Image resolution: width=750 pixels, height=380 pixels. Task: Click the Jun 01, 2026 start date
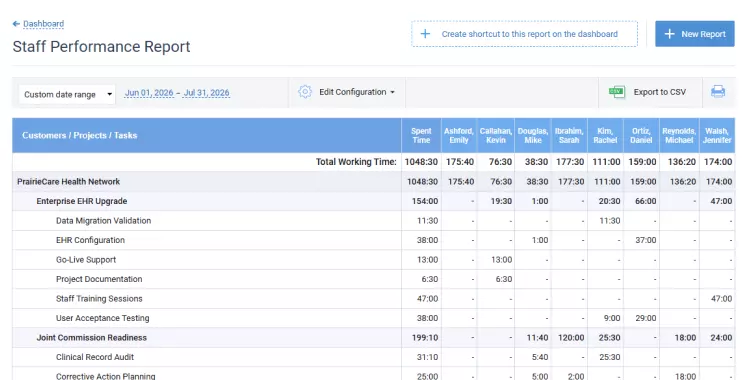coord(149,93)
